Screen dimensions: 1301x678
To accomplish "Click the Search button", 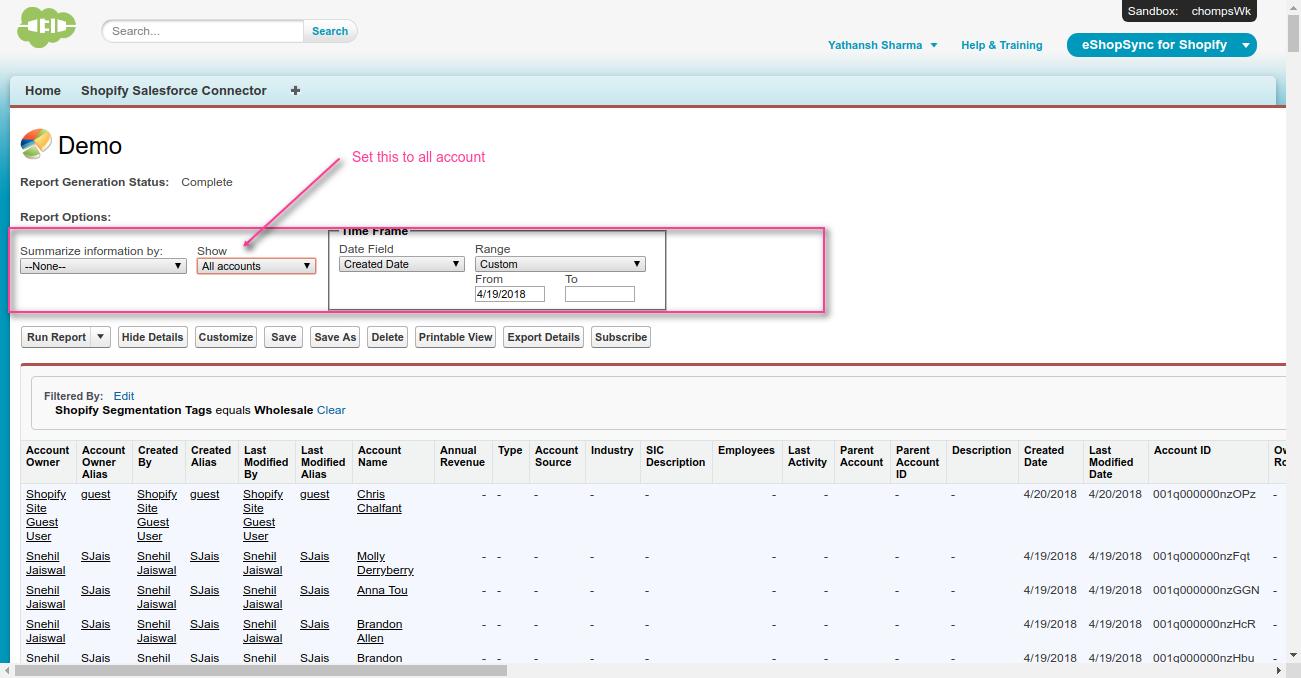I will coord(330,31).
